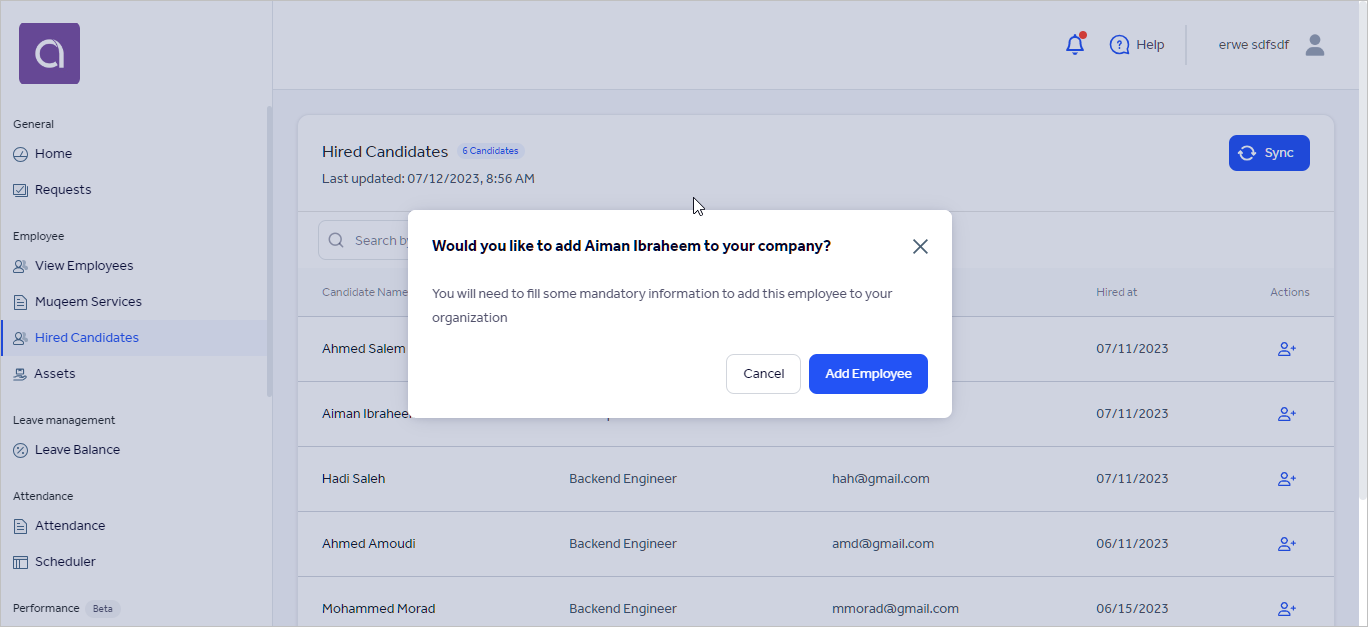Open the notification bell

click(x=1074, y=44)
